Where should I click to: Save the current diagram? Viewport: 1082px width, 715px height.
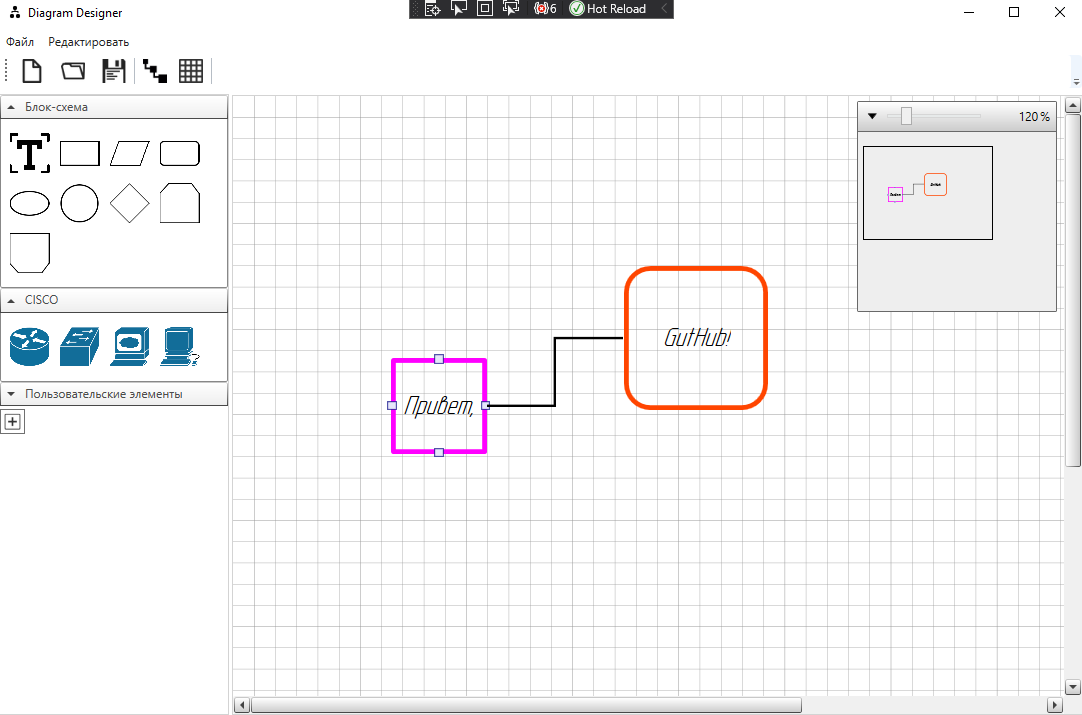point(112,70)
